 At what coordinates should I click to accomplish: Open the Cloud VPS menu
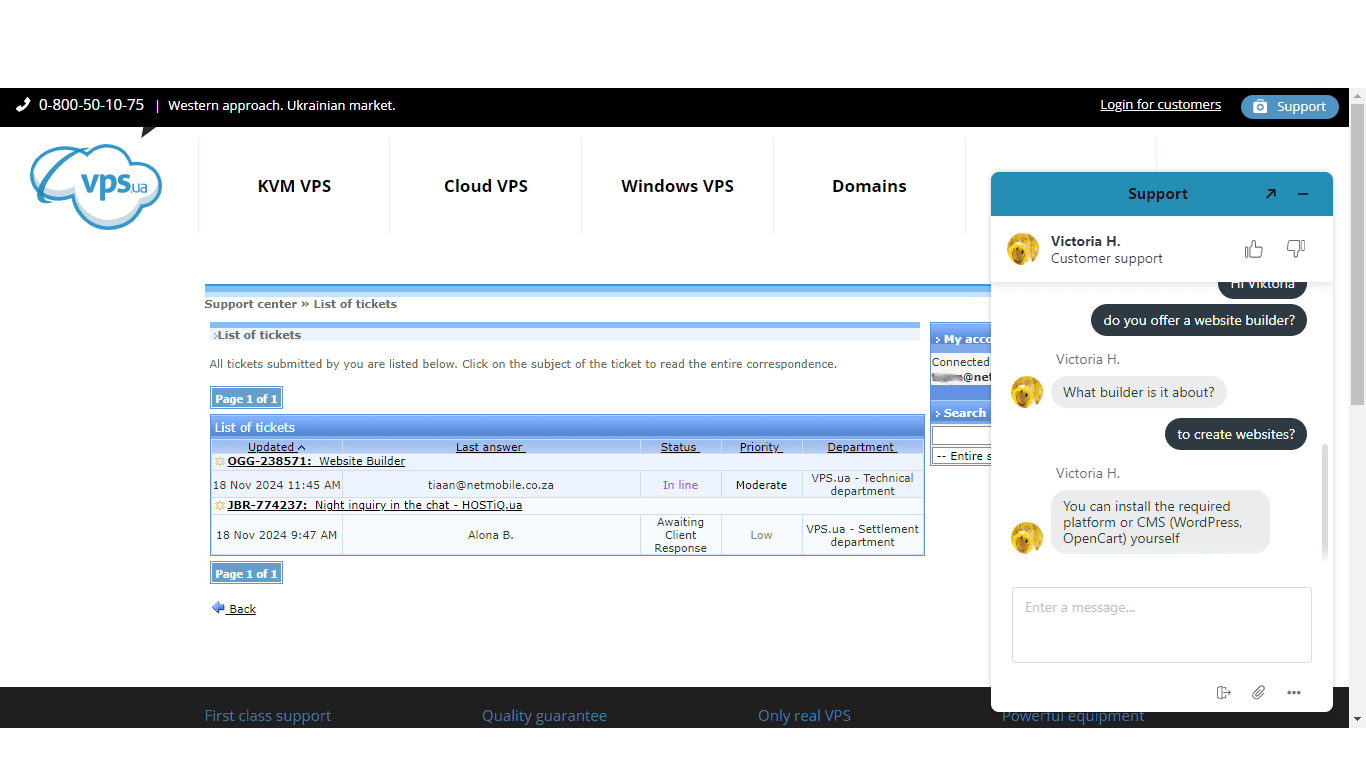(x=486, y=186)
